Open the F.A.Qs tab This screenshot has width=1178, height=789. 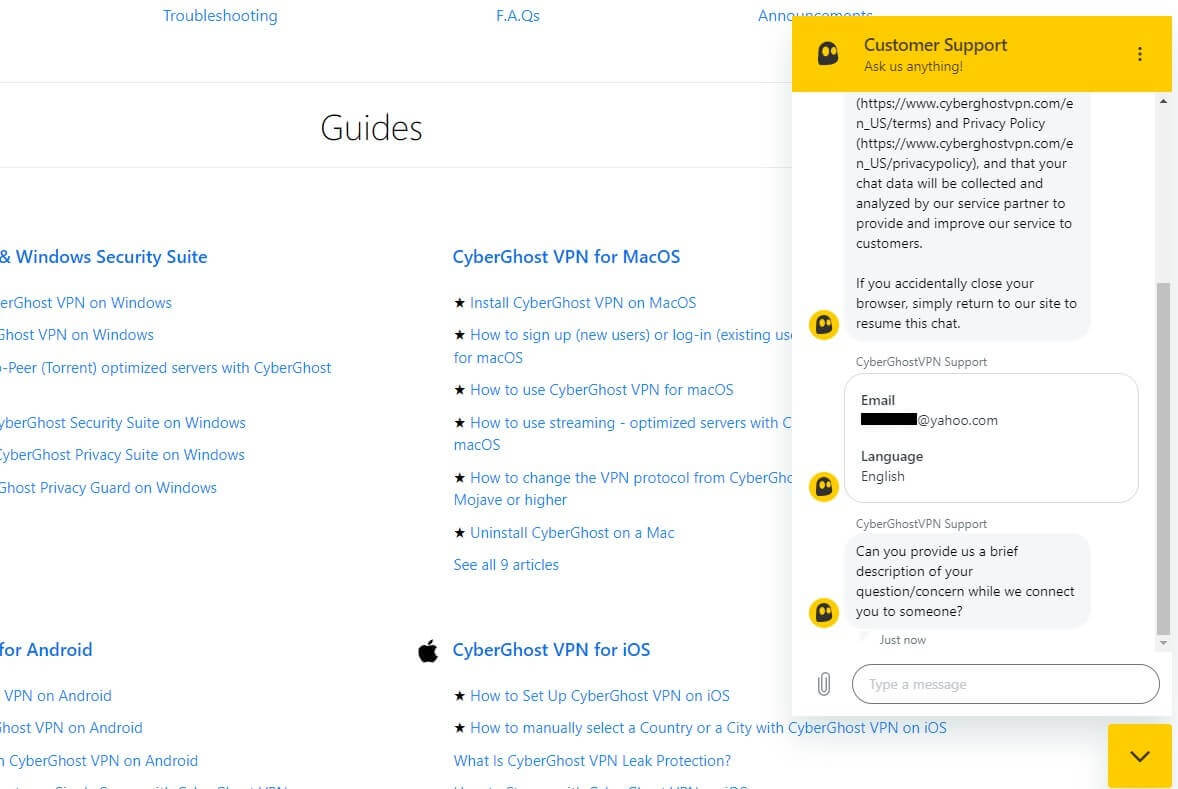coord(517,16)
